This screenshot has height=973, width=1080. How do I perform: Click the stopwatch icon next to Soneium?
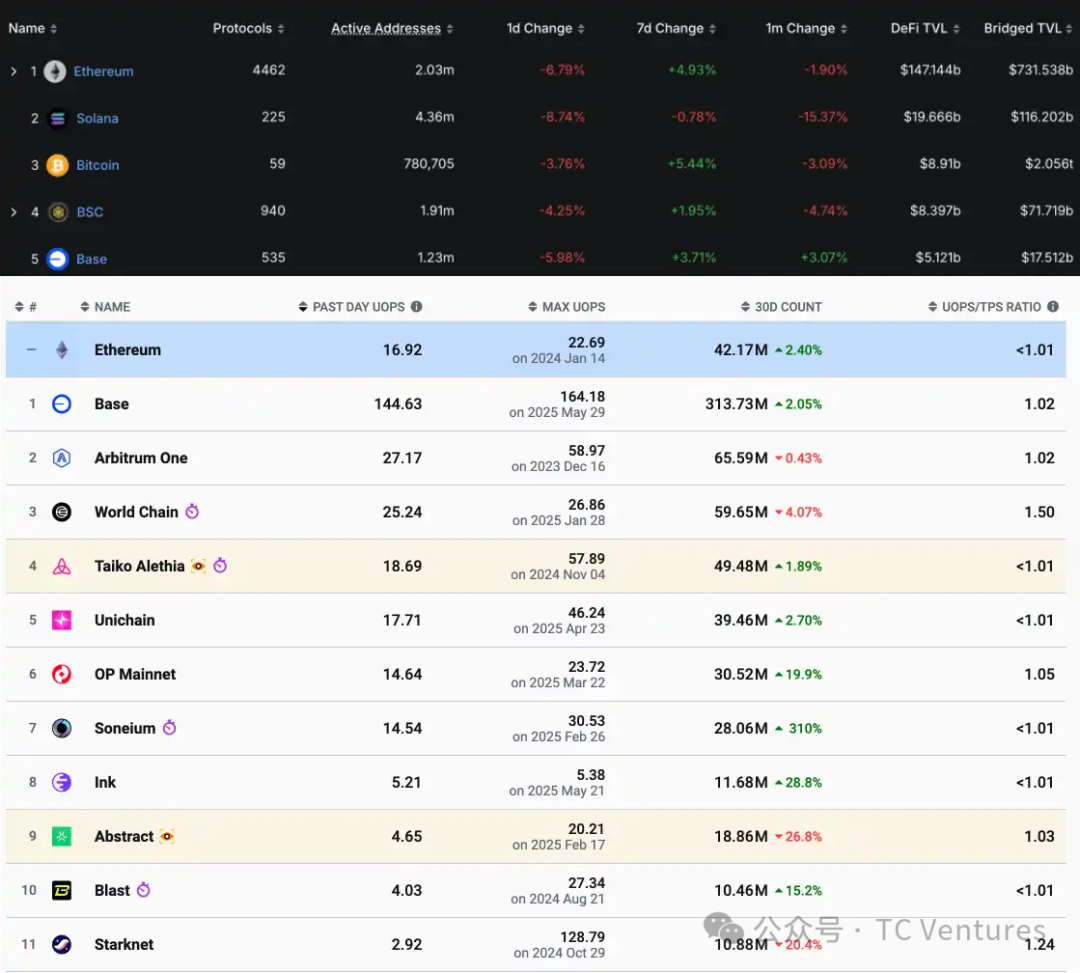tap(169, 727)
